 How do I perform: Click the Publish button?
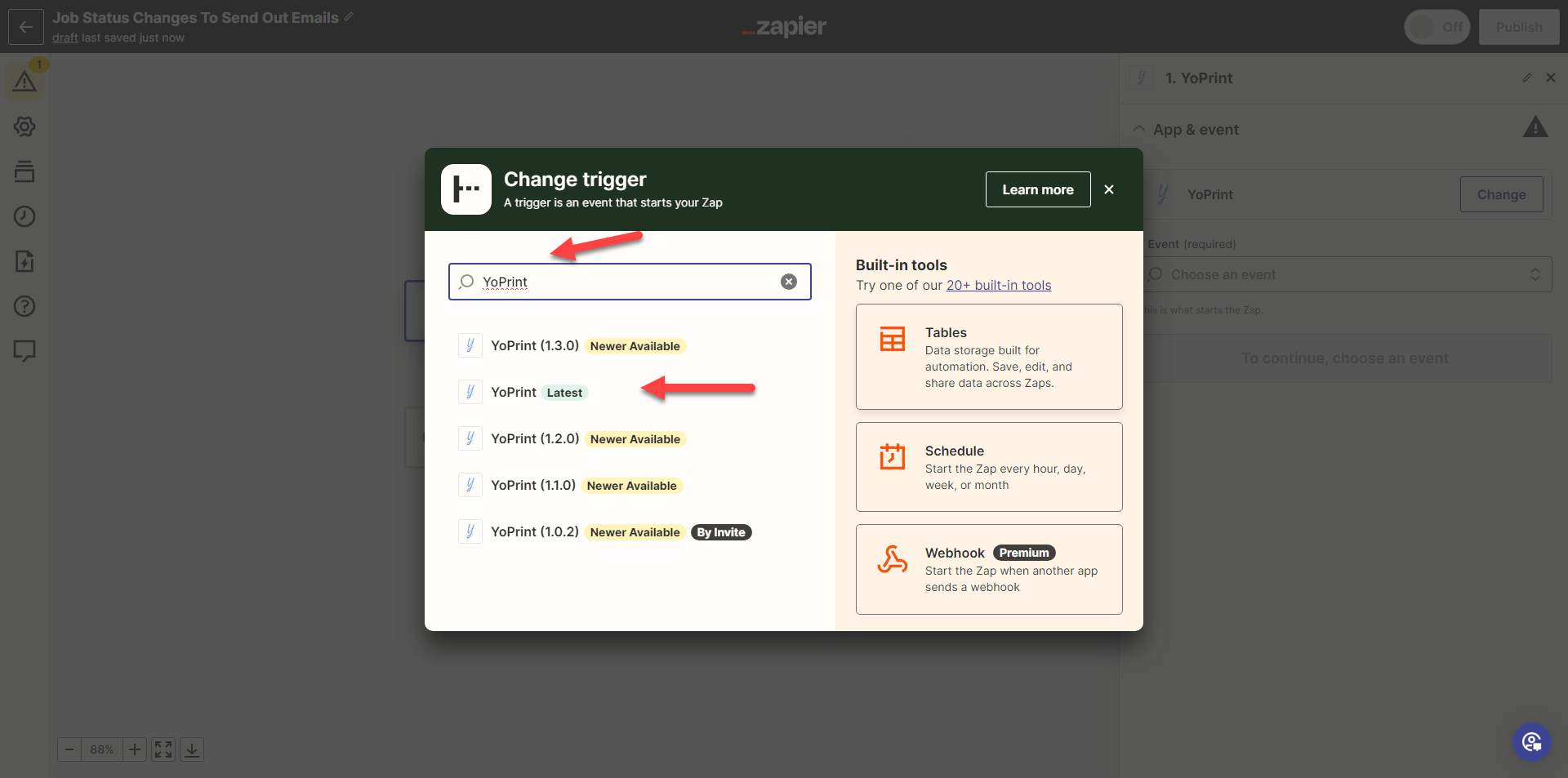tap(1519, 27)
